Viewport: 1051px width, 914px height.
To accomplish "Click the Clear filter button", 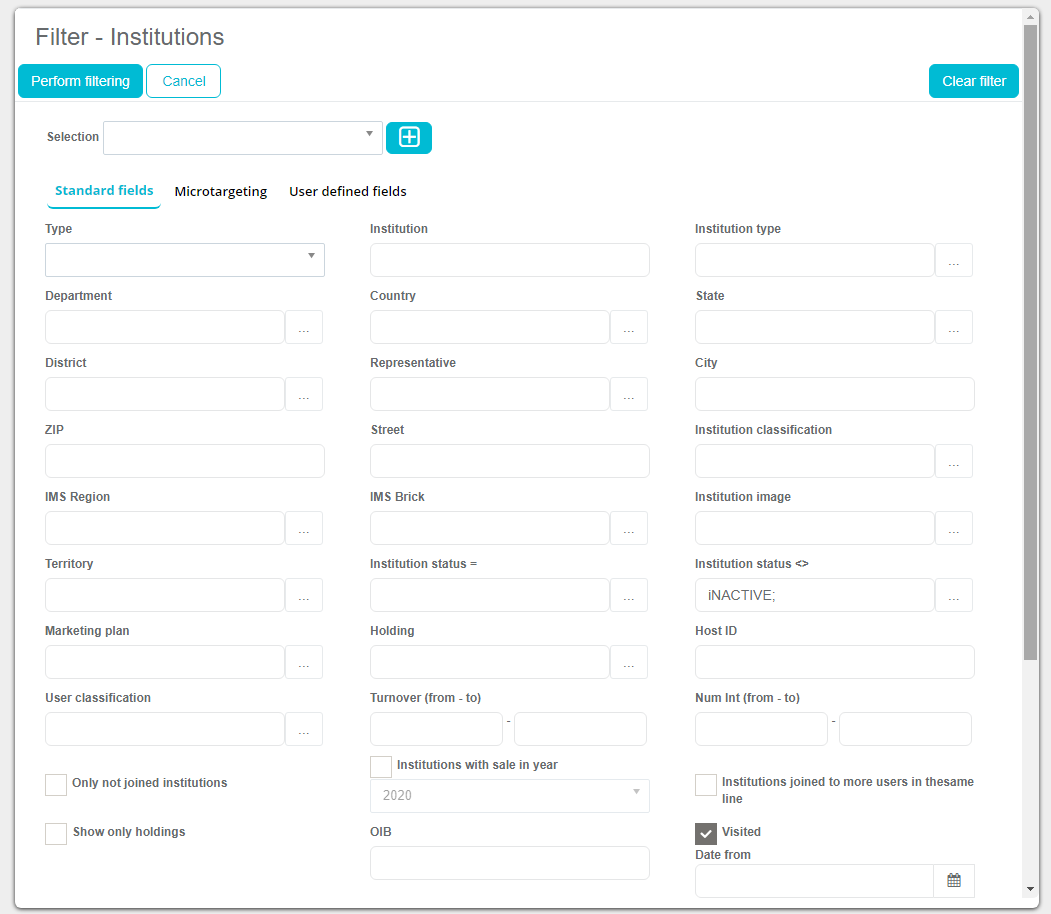I will [973, 81].
